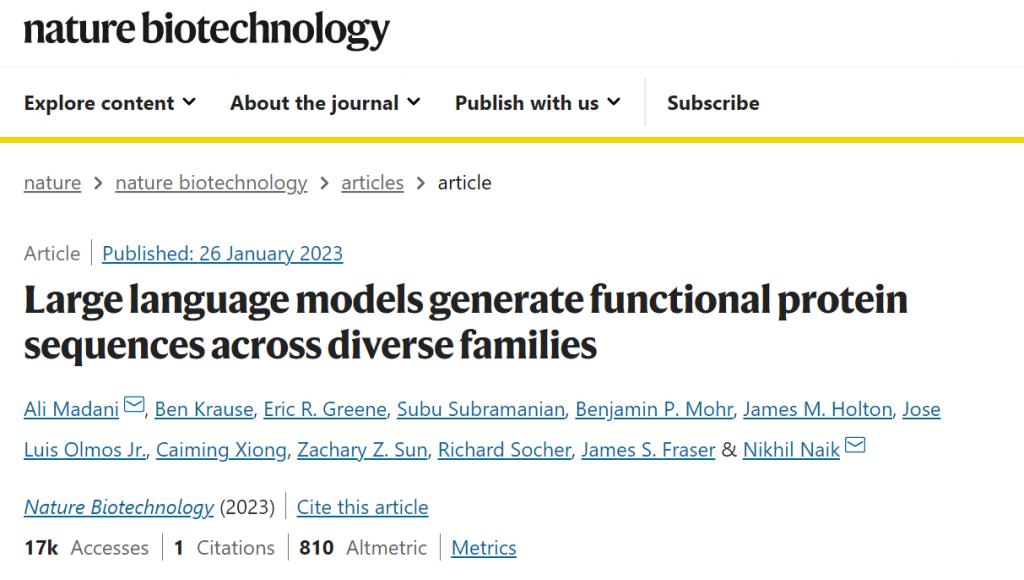Navigate to the articles breadcrumb

point(372,183)
